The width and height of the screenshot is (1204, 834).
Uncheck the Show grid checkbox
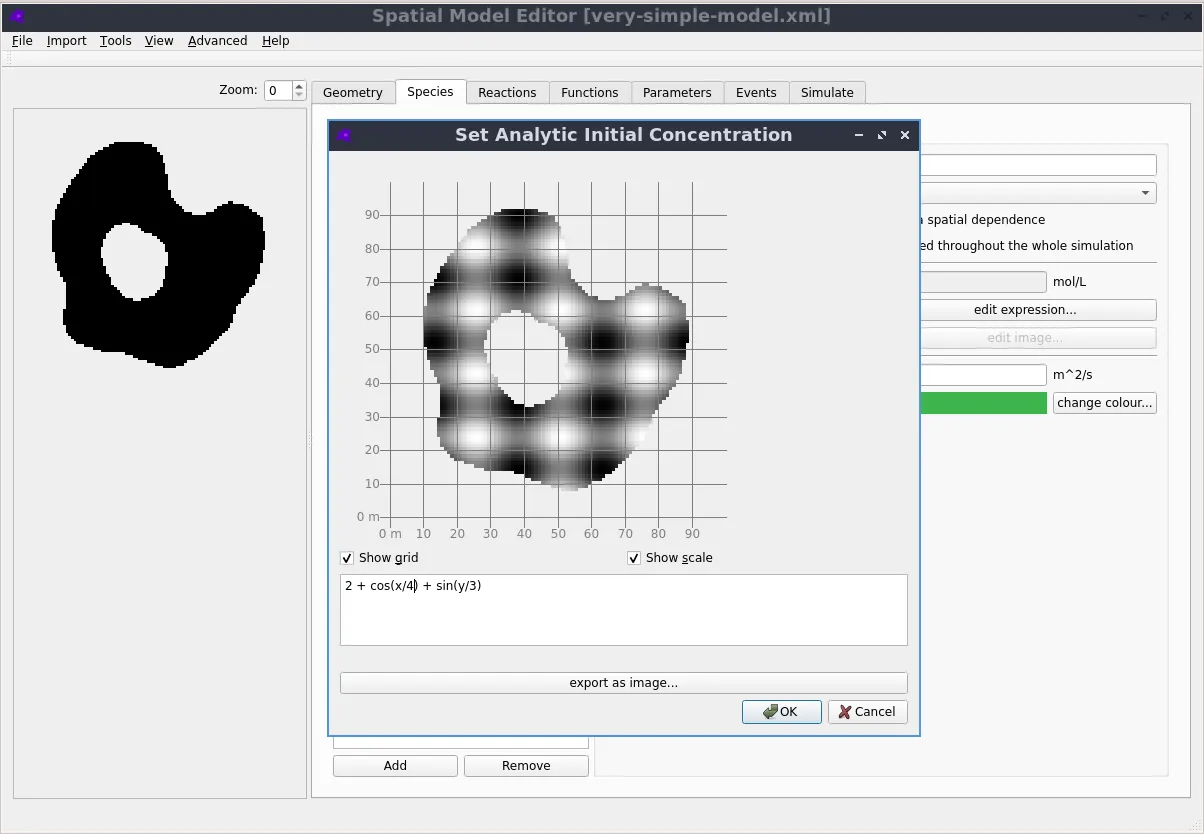point(347,558)
